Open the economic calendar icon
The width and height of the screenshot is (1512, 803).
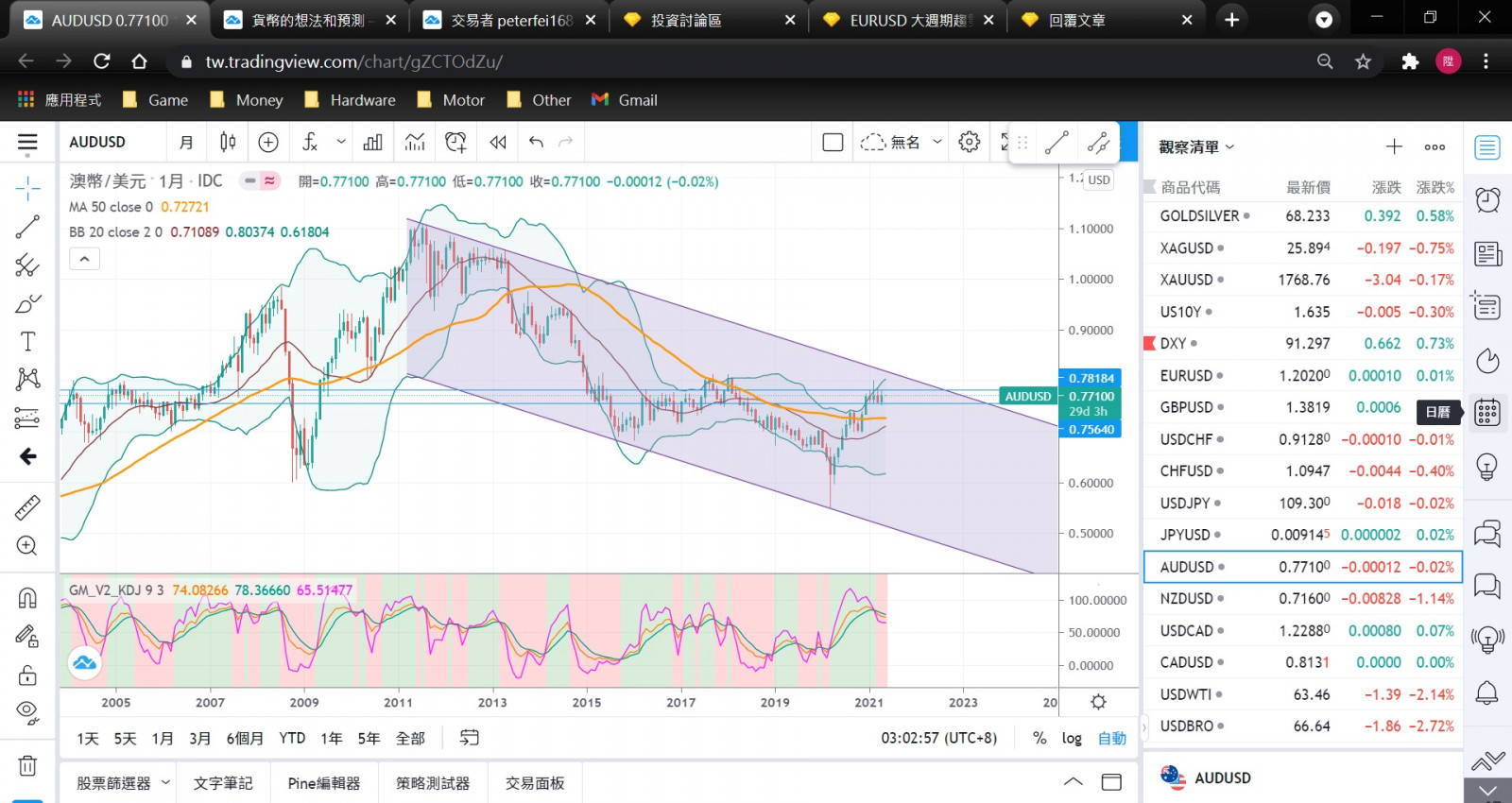pyautogui.click(x=1487, y=413)
